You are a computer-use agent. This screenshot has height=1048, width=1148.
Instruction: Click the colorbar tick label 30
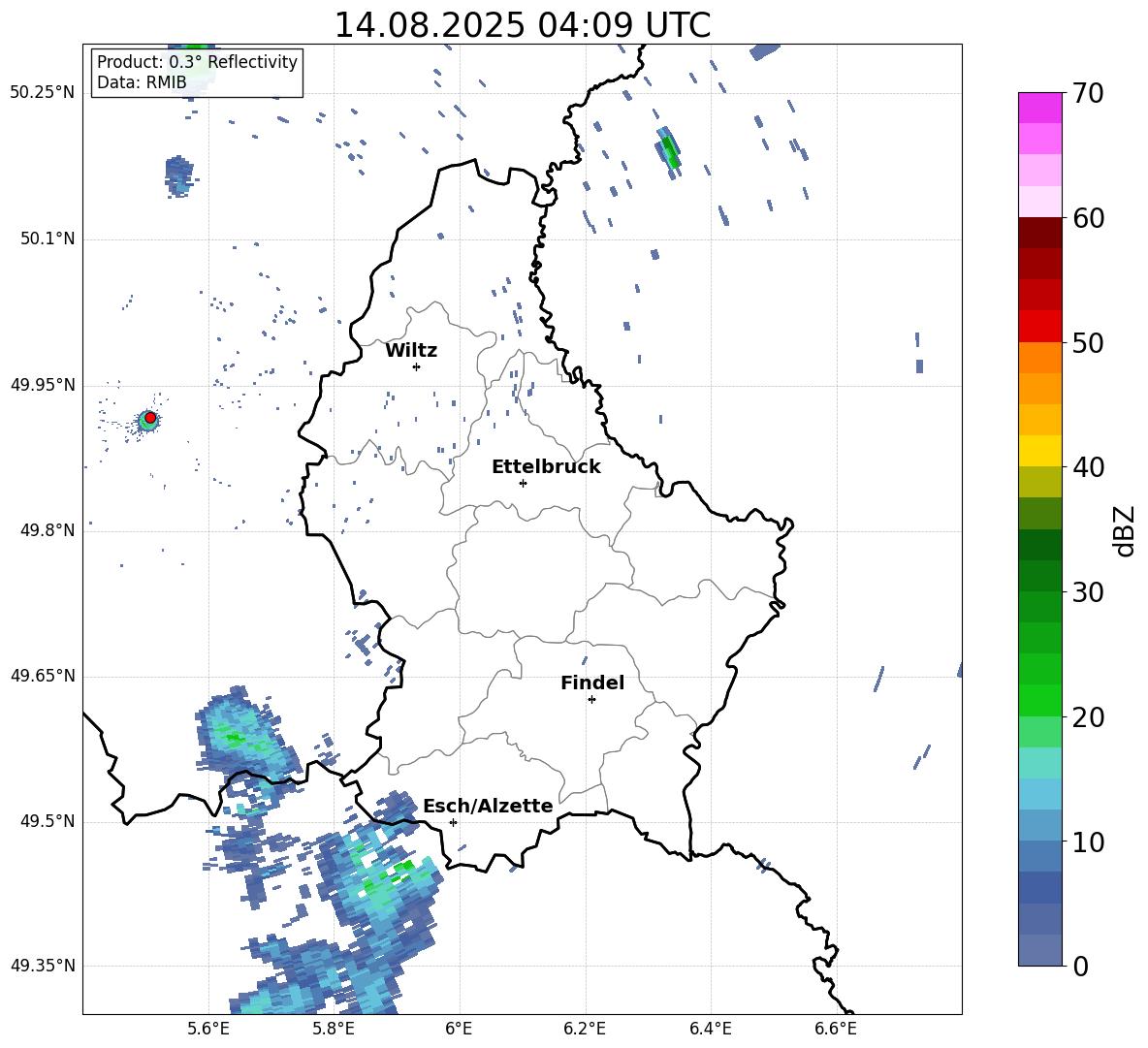point(1089,592)
